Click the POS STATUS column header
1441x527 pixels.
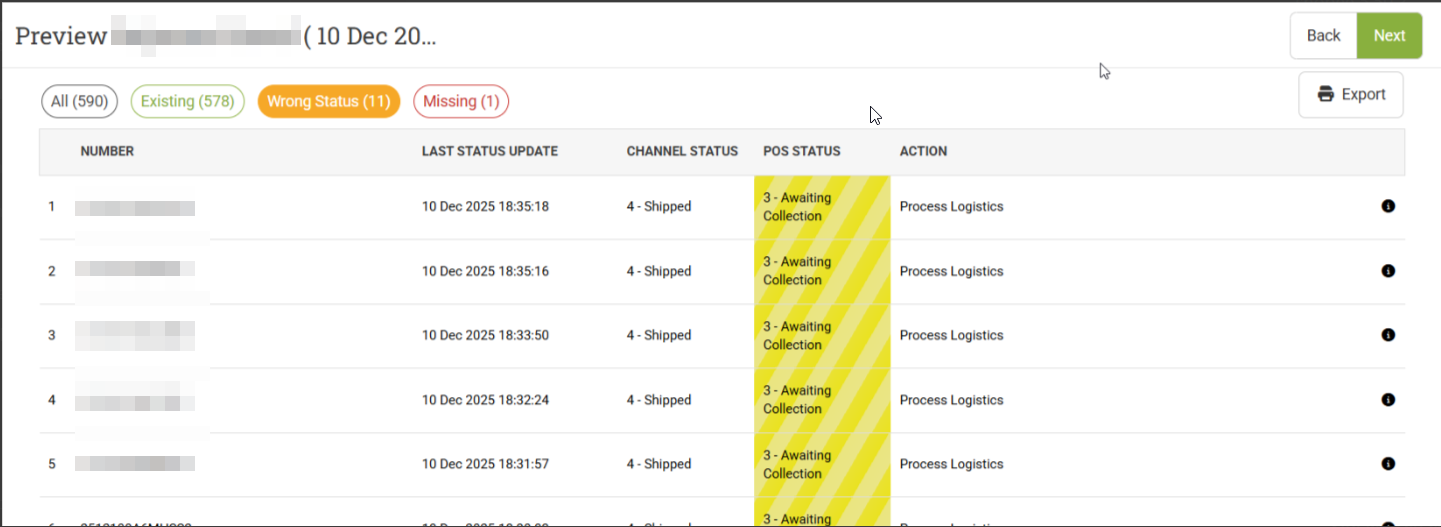[x=801, y=152]
